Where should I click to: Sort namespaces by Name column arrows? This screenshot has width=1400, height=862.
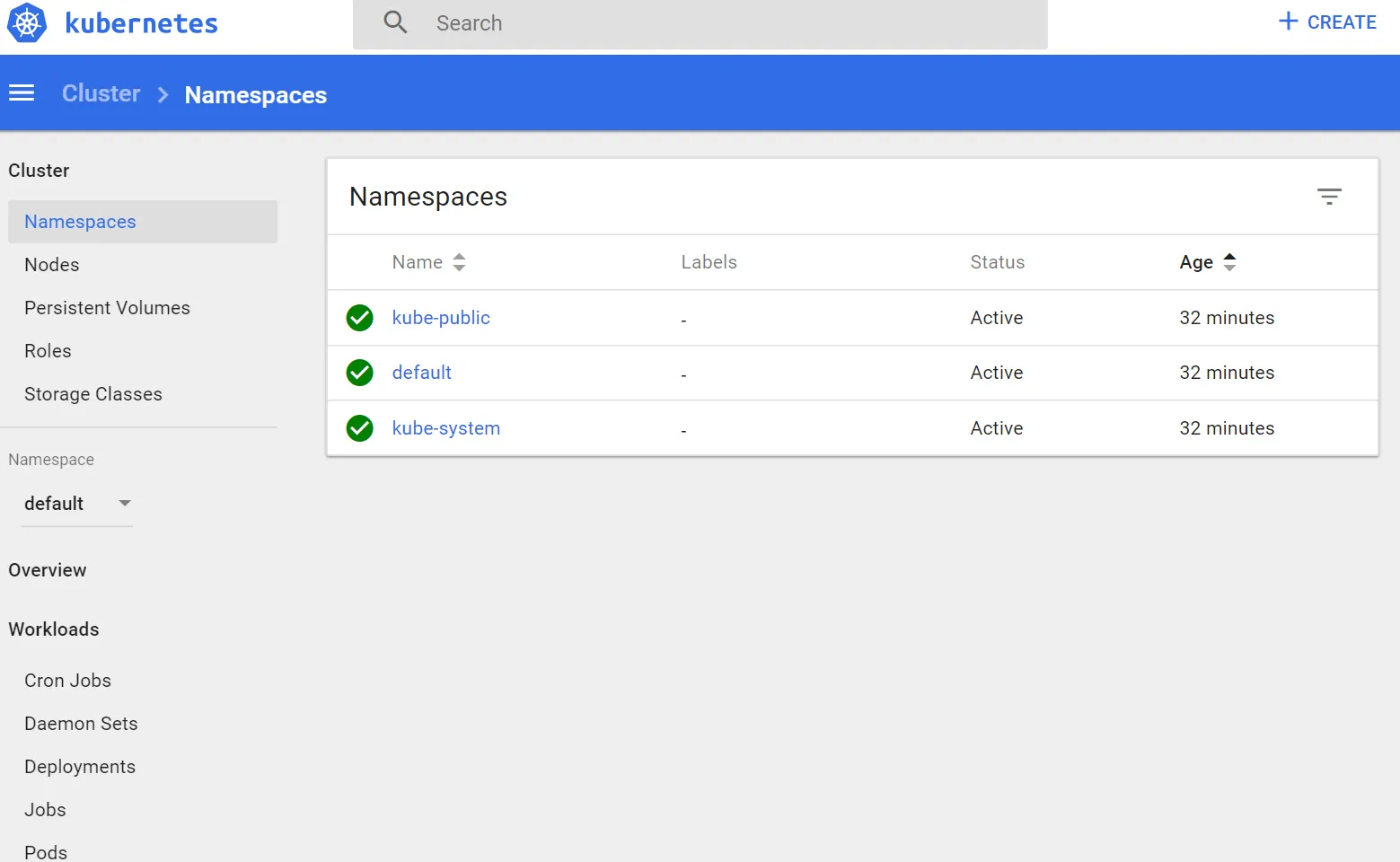click(x=459, y=262)
